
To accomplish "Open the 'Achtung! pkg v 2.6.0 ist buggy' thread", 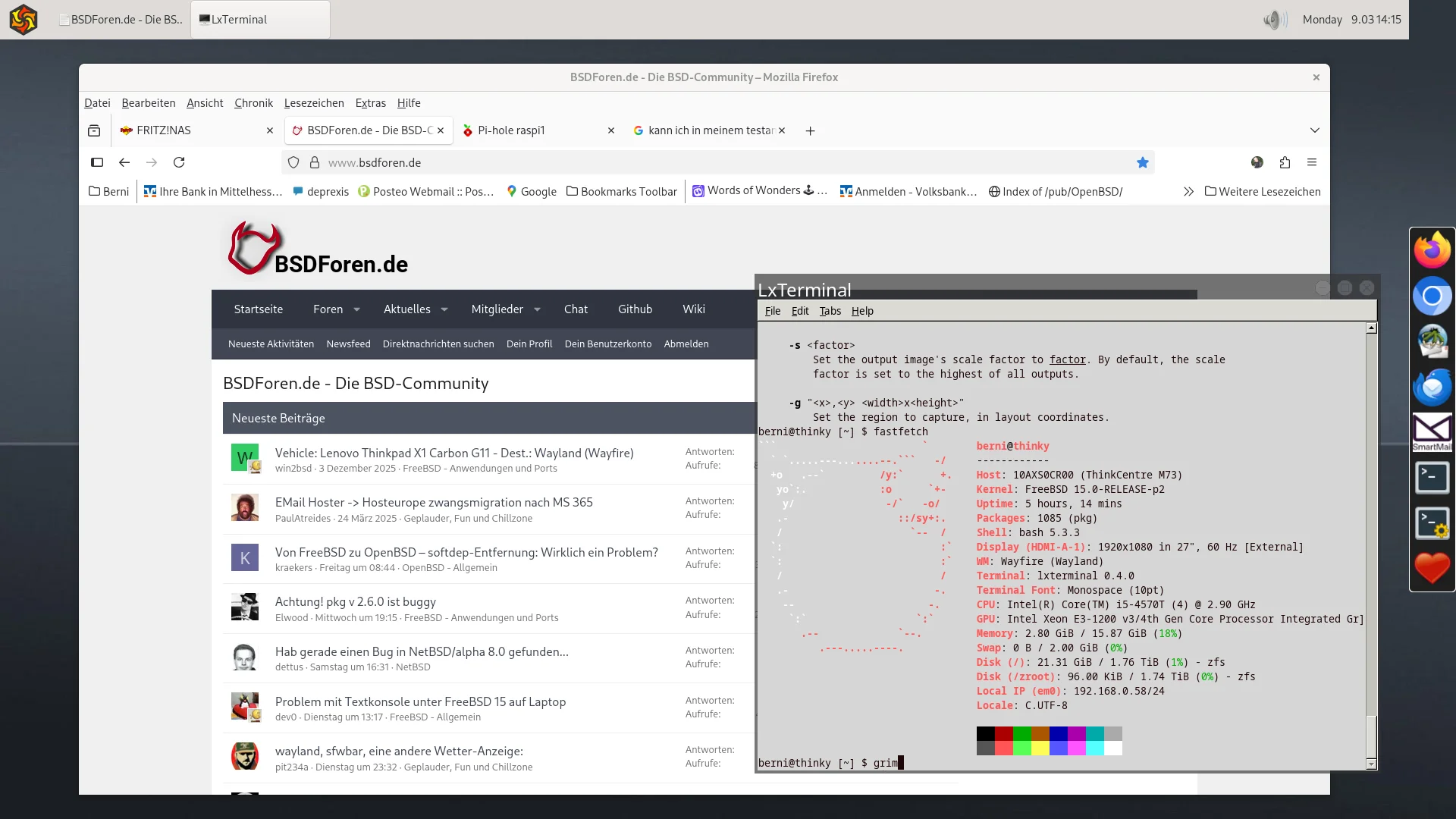I will (x=355, y=601).
